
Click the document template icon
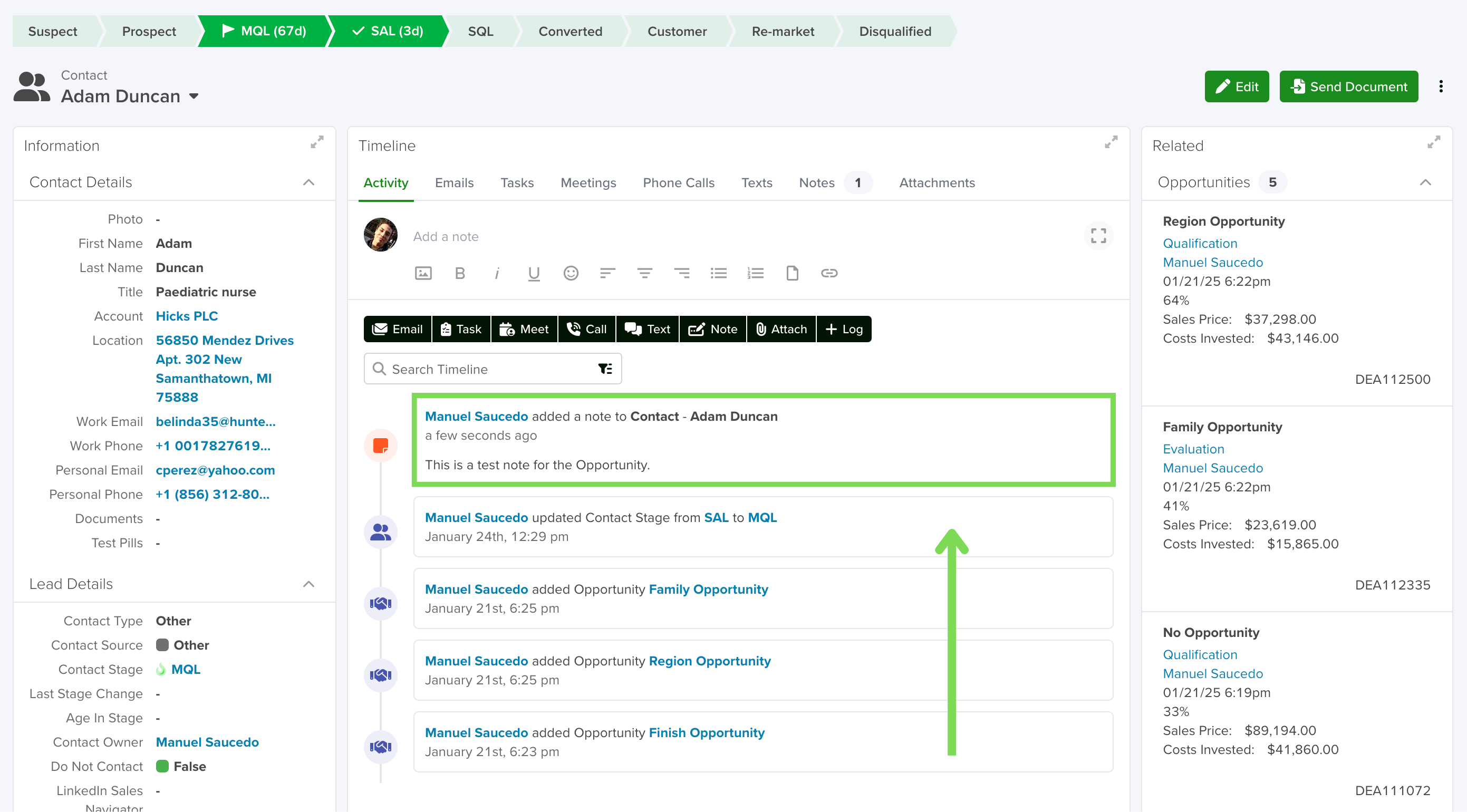coord(792,273)
